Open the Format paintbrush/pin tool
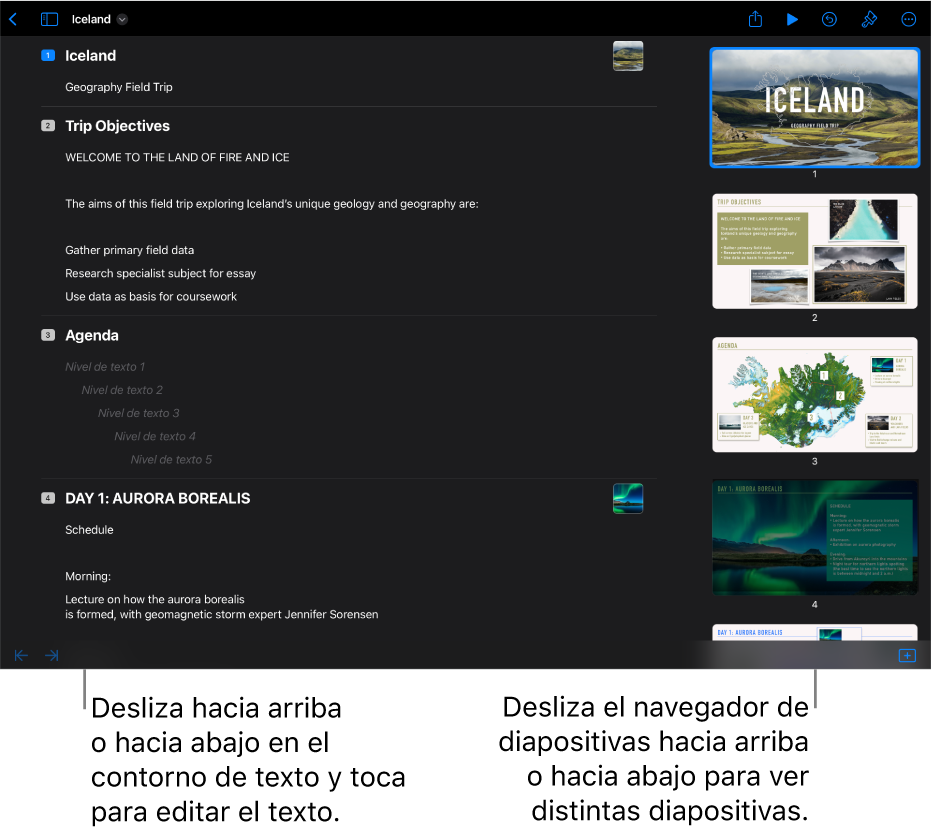Viewport: 931px width, 838px height. click(x=869, y=20)
